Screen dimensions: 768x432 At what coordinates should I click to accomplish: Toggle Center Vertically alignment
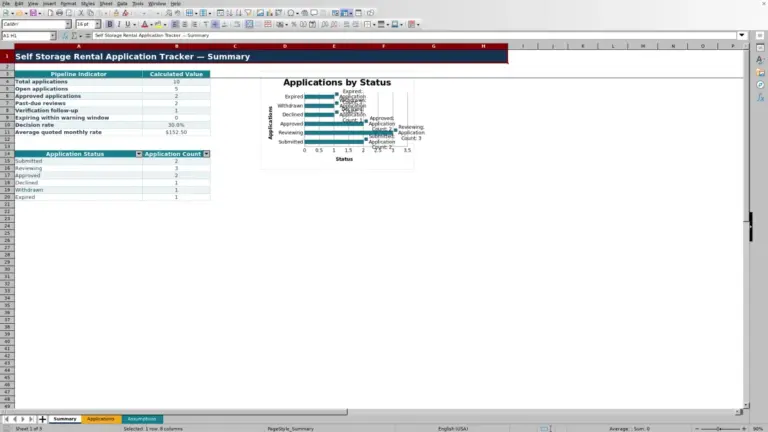coord(215,24)
